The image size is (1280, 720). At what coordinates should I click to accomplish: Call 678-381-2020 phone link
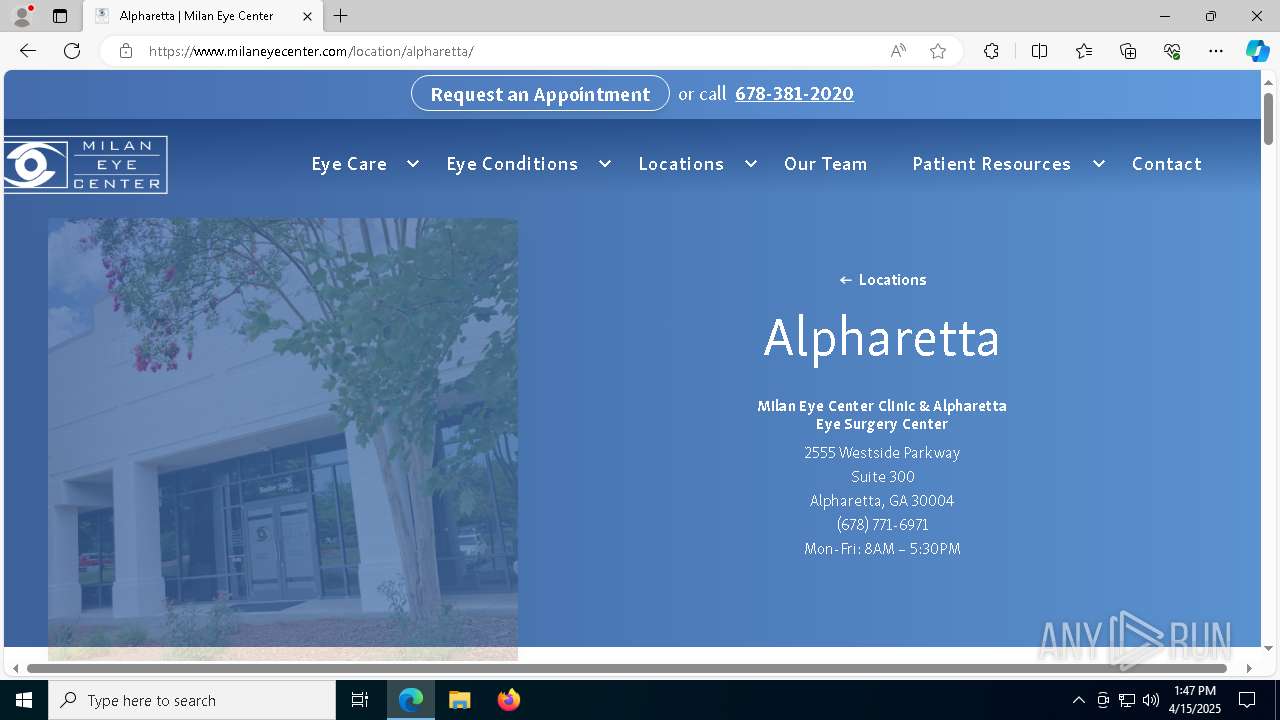click(794, 93)
